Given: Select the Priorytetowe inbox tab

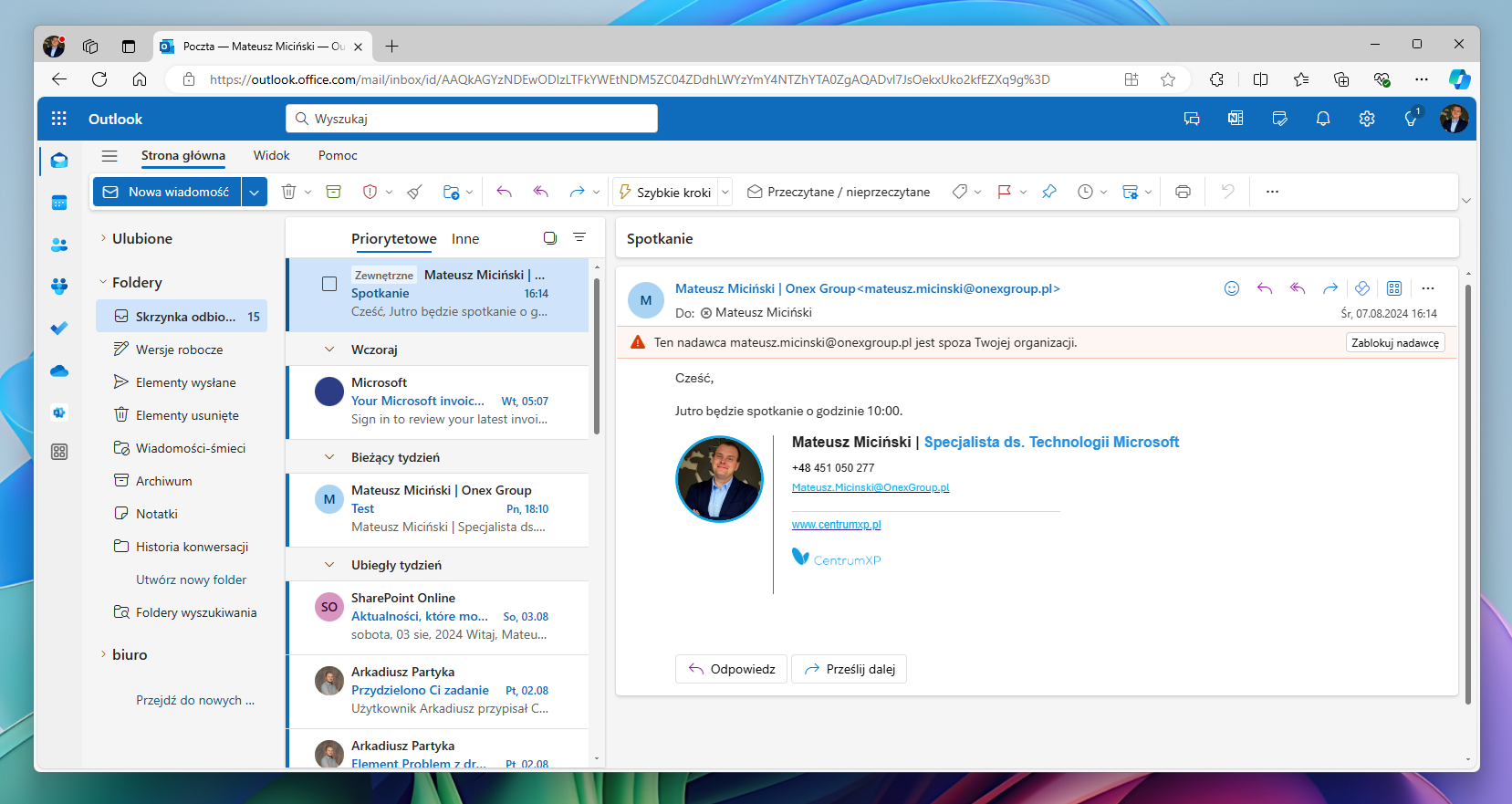Looking at the screenshot, I should 394,238.
